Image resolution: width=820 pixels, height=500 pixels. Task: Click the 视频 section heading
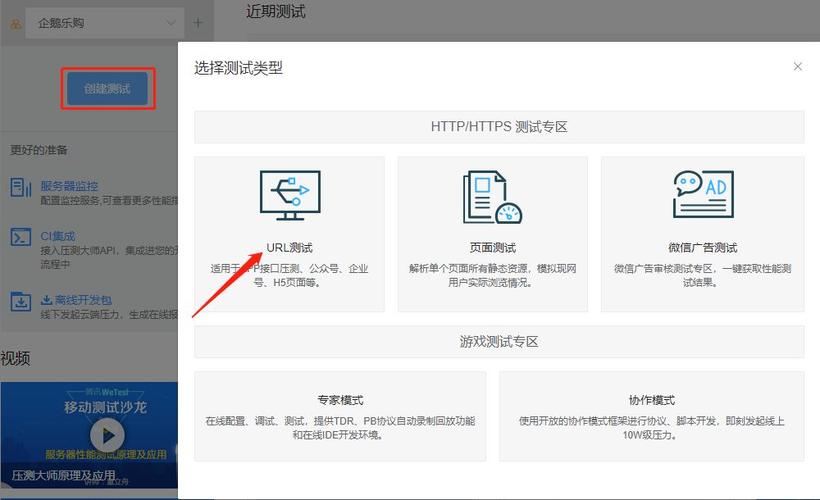[x=15, y=358]
